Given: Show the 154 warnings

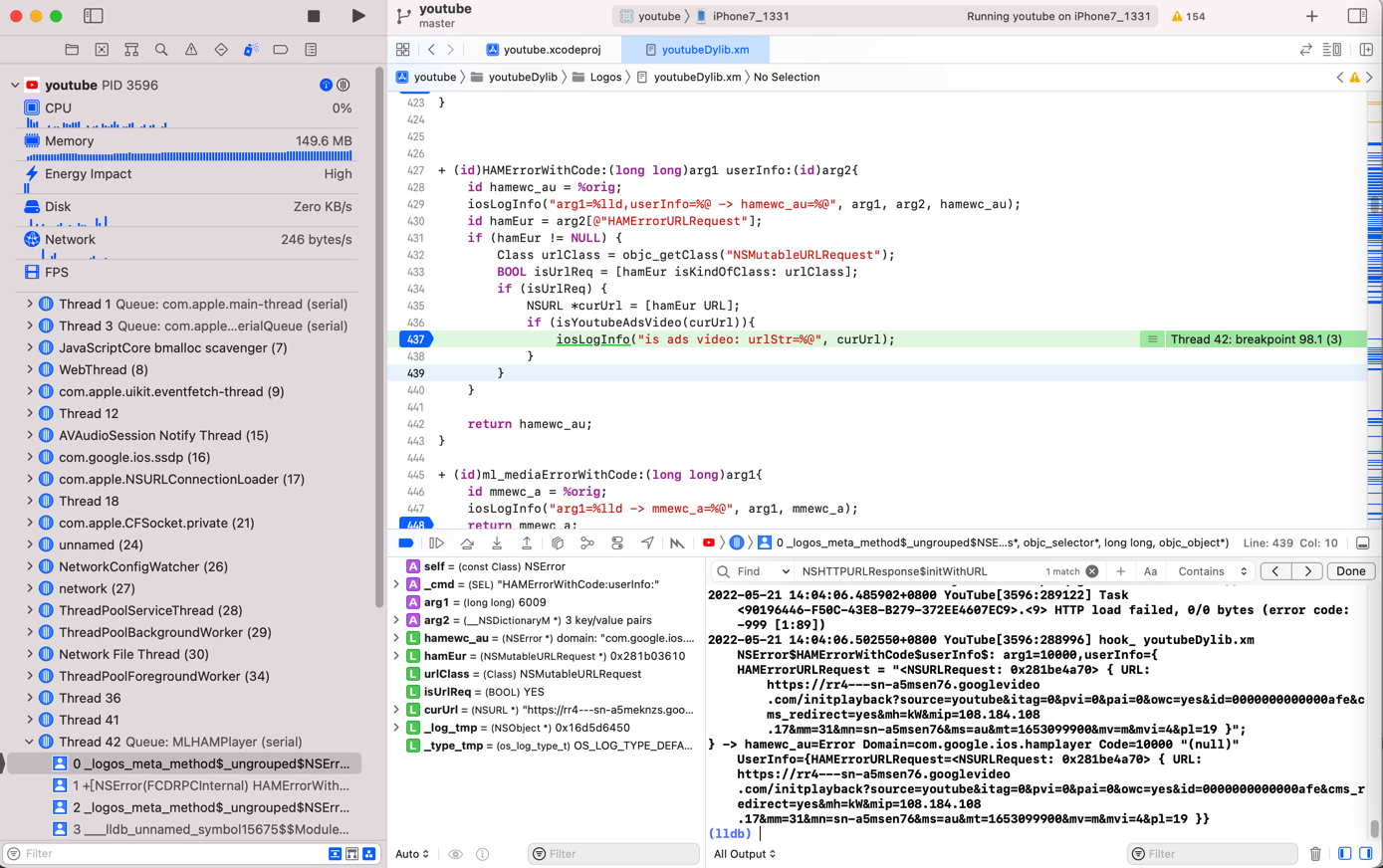Looking at the screenshot, I should 1188,17.
